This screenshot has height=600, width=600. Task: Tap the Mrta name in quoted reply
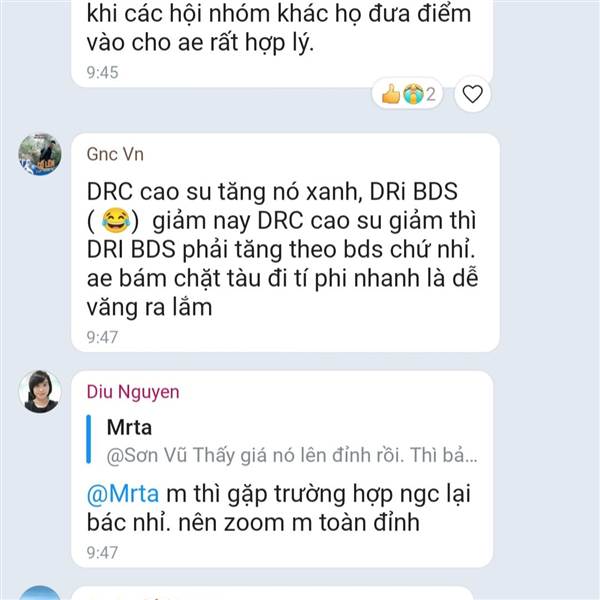pos(129,427)
